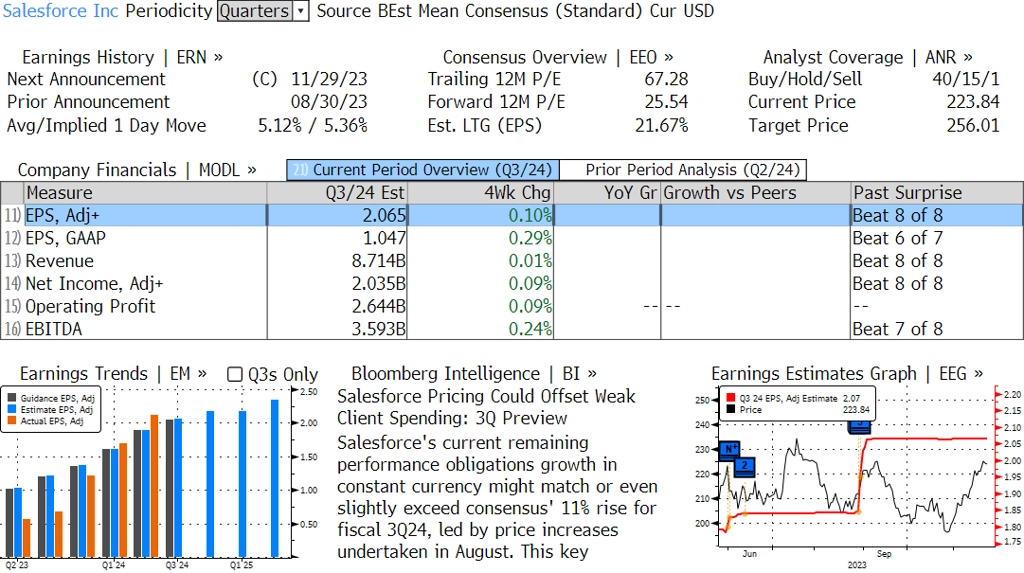Select the Net Income, Adj+ row
Screen dimensions: 1024x573
coord(512,284)
